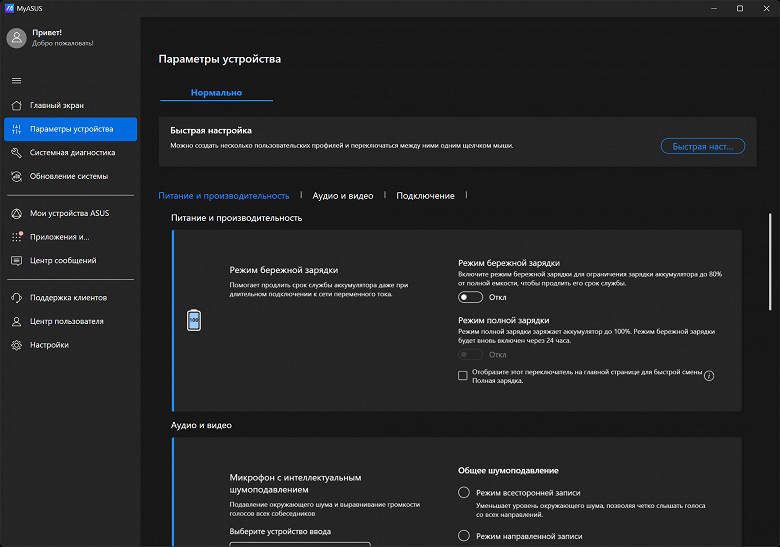
Task: Select Режим направленной записи radio button
Action: pos(463,537)
